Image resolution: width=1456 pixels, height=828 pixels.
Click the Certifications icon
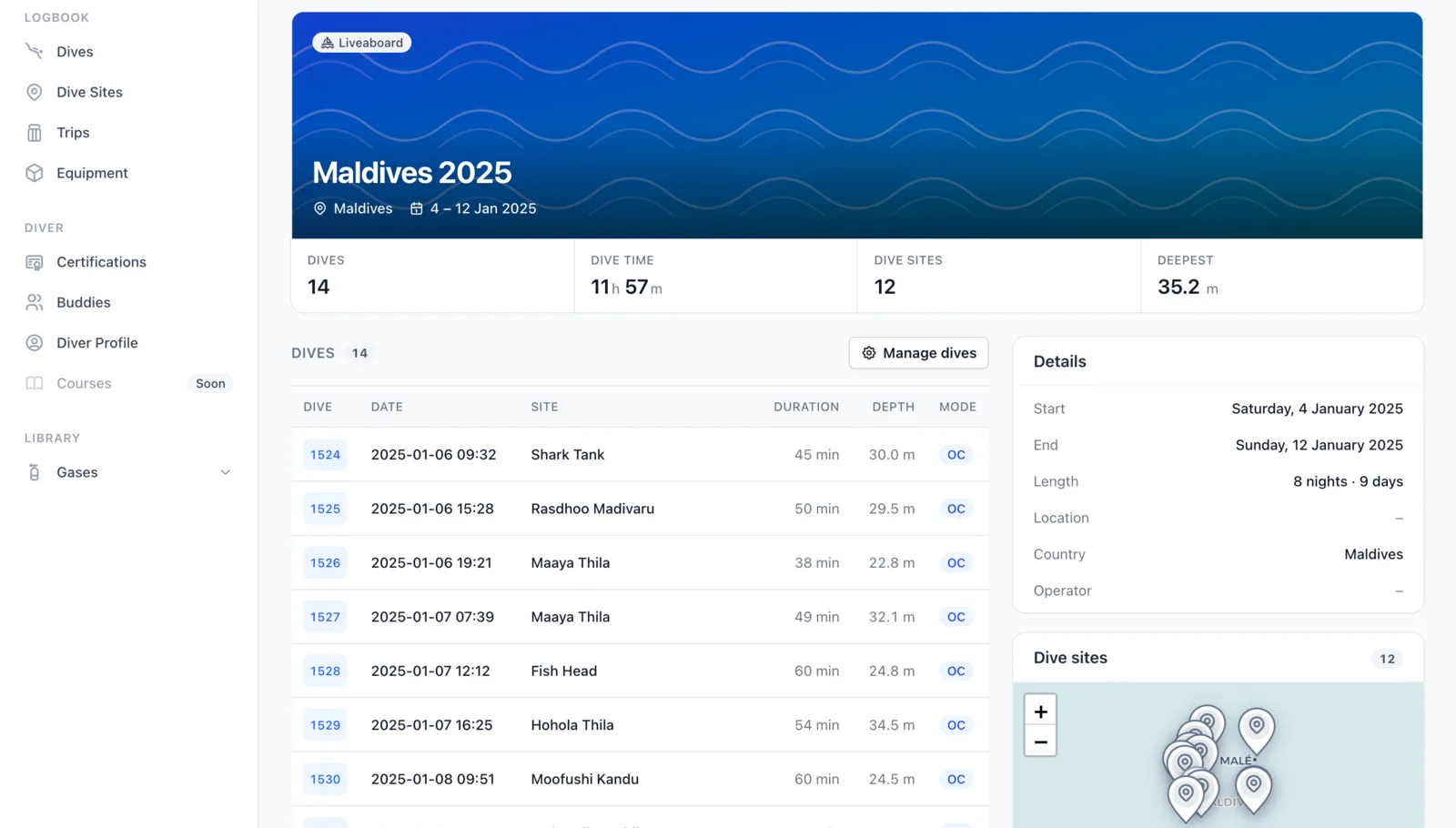click(35, 262)
